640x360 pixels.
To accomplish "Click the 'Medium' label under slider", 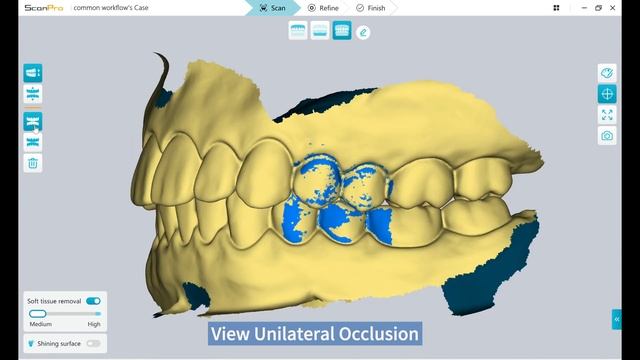I will click(x=40, y=324).
